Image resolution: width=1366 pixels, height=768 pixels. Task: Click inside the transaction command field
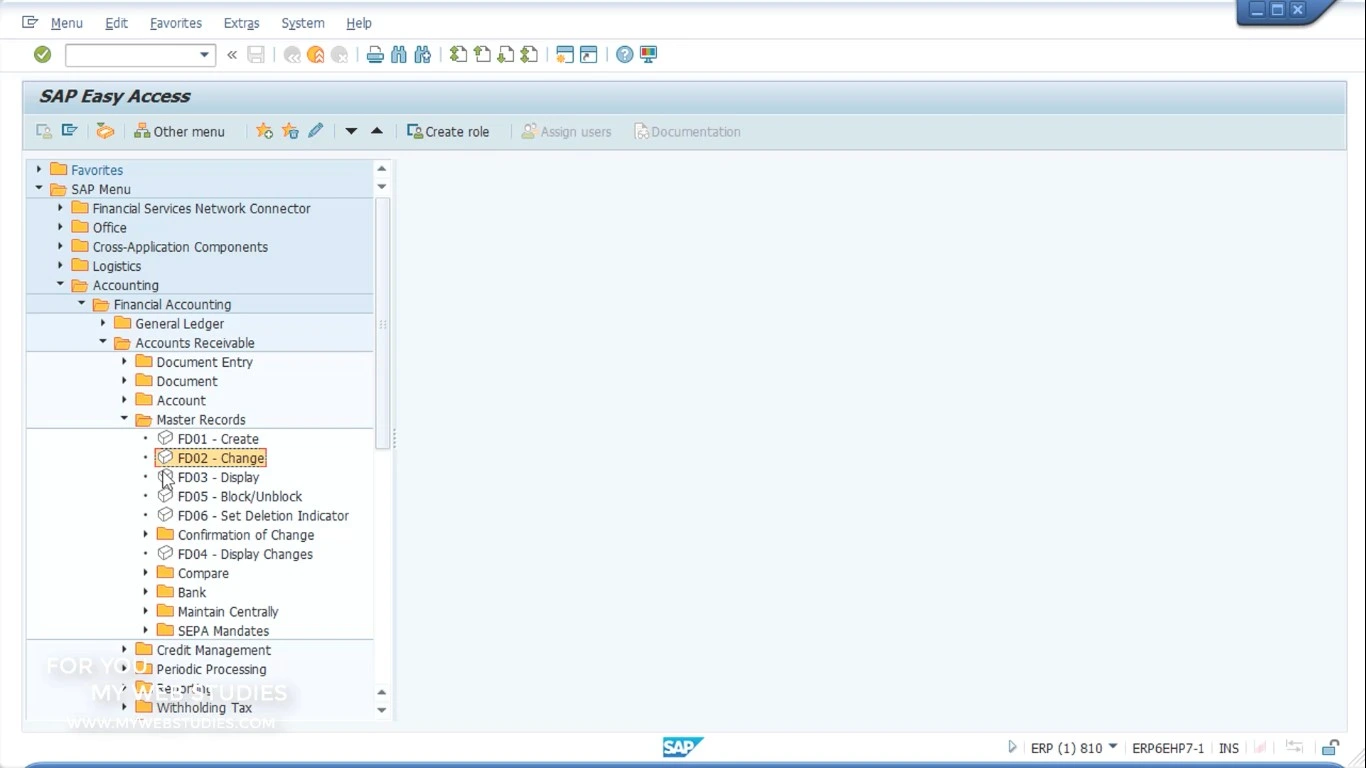[131, 54]
